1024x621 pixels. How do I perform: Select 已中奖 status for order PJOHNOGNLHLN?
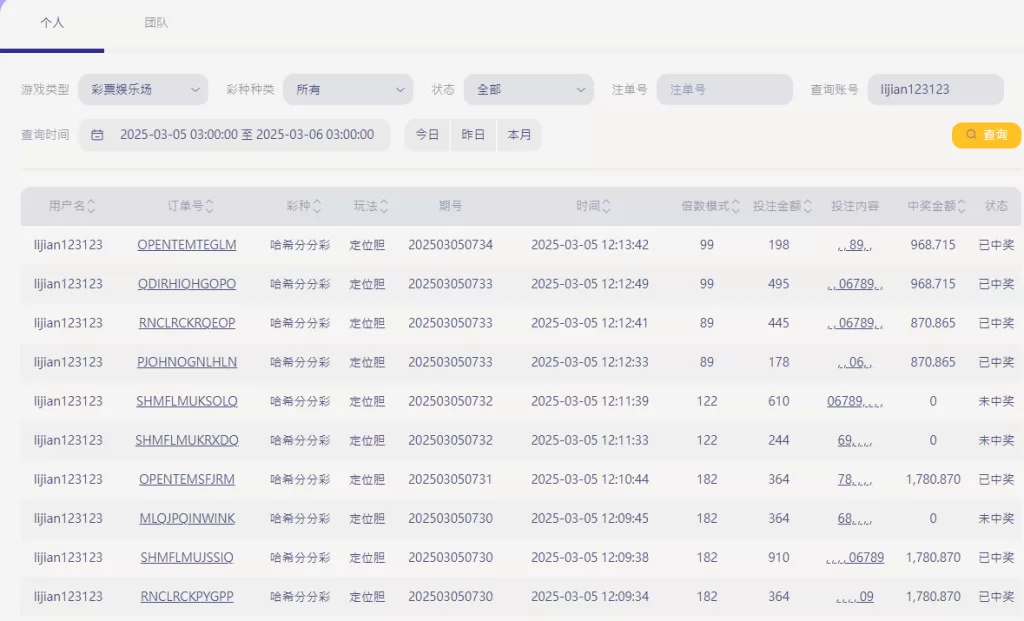pyautogui.click(x=996, y=362)
